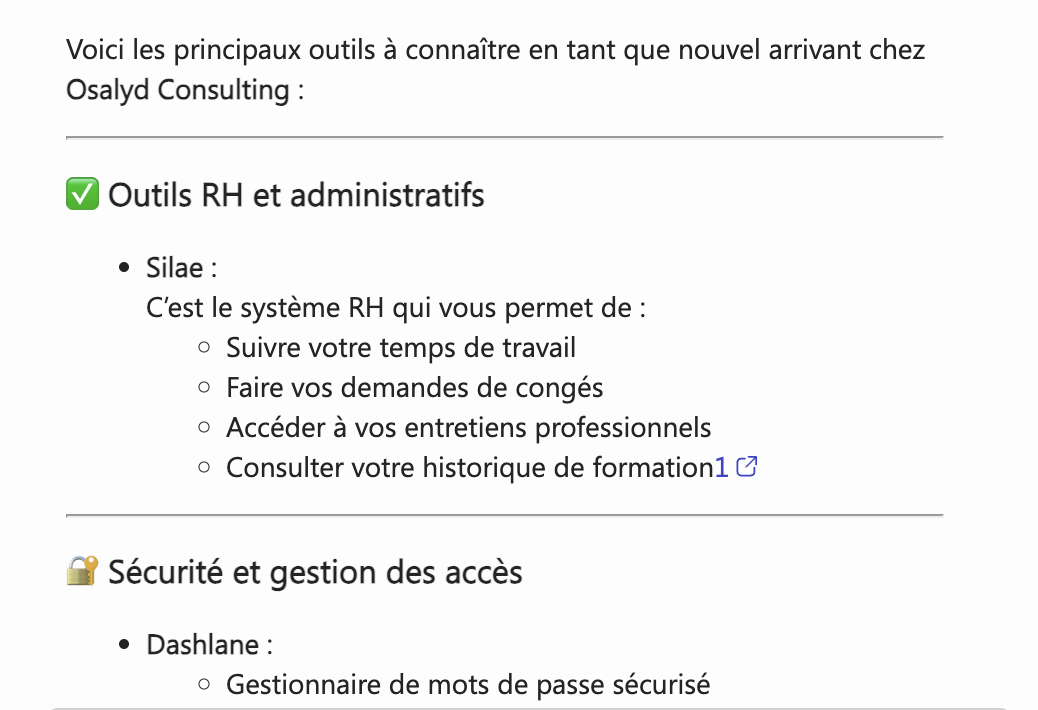The height and width of the screenshot is (710, 1038).
Task: Click the padlock emoji beside Sécurité
Action: coord(82,572)
